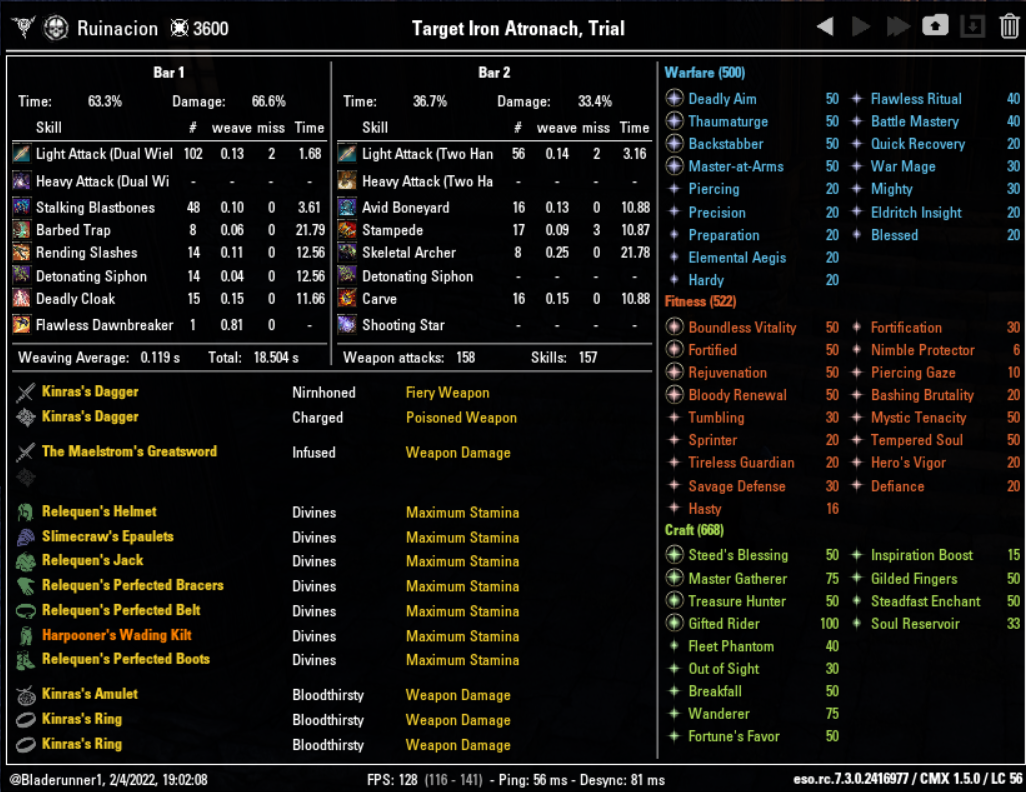Click the Warfare (500) champion header
The height and width of the screenshot is (792, 1026).
(x=705, y=73)
